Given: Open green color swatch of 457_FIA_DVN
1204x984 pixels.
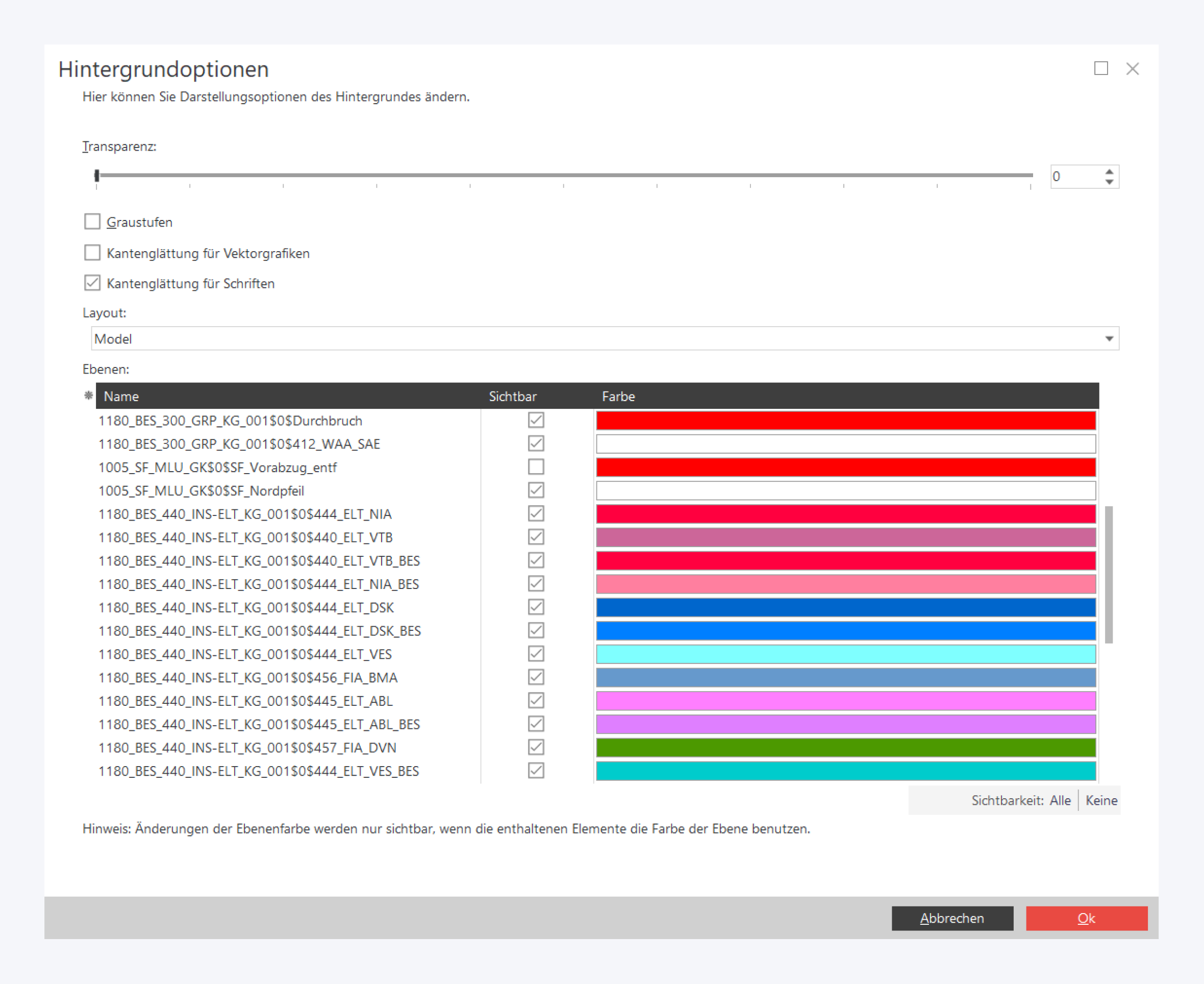Looking at the screenshot, I should (x=845, y=748).
